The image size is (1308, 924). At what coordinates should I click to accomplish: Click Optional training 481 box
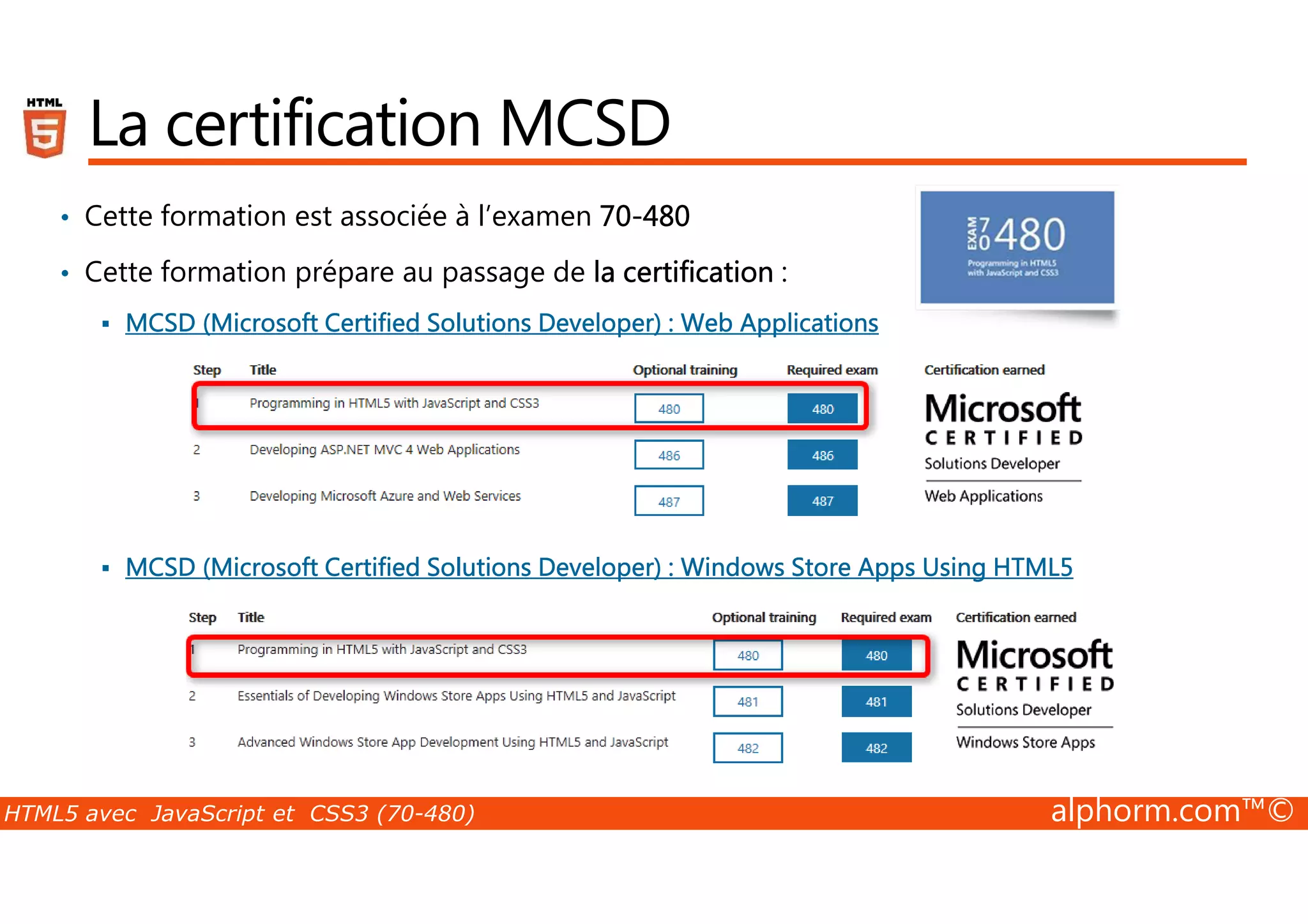(748, 702)
